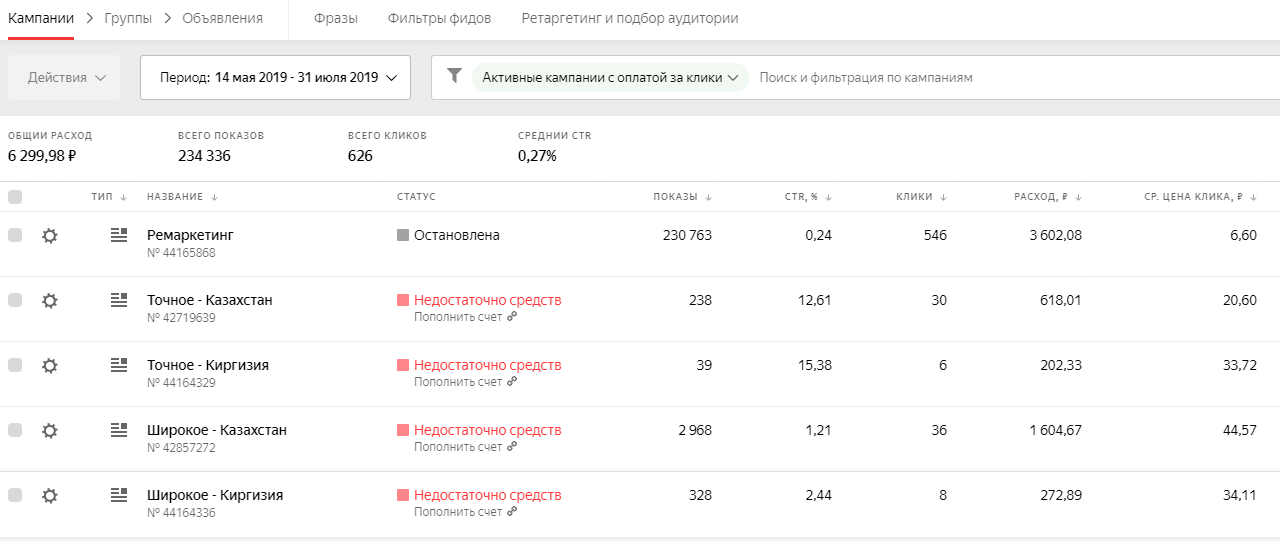The width and height of the screenshot is (1280, 544).
Task: Open settings gear for Точное - Киргизия
Action: click(50, 365)
